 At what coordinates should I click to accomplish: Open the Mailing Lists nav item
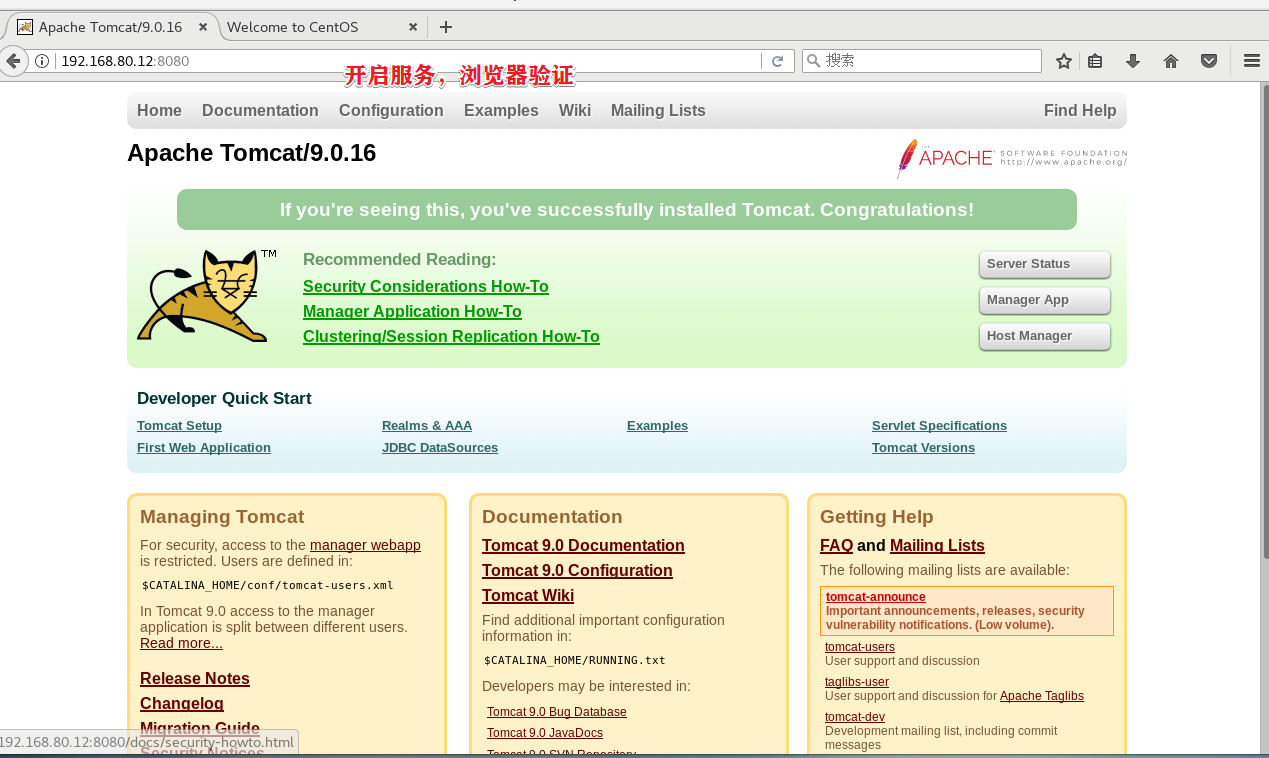coord(658,111)
